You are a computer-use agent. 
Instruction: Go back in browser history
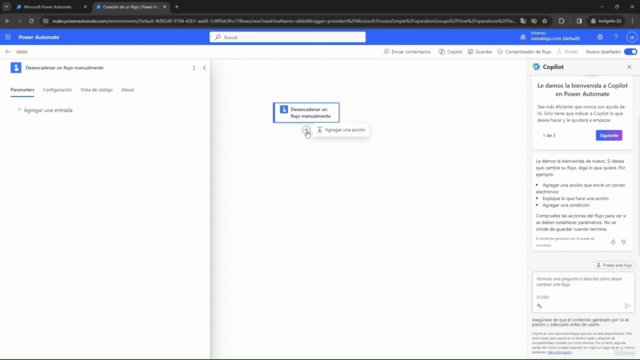click(7, 21)
